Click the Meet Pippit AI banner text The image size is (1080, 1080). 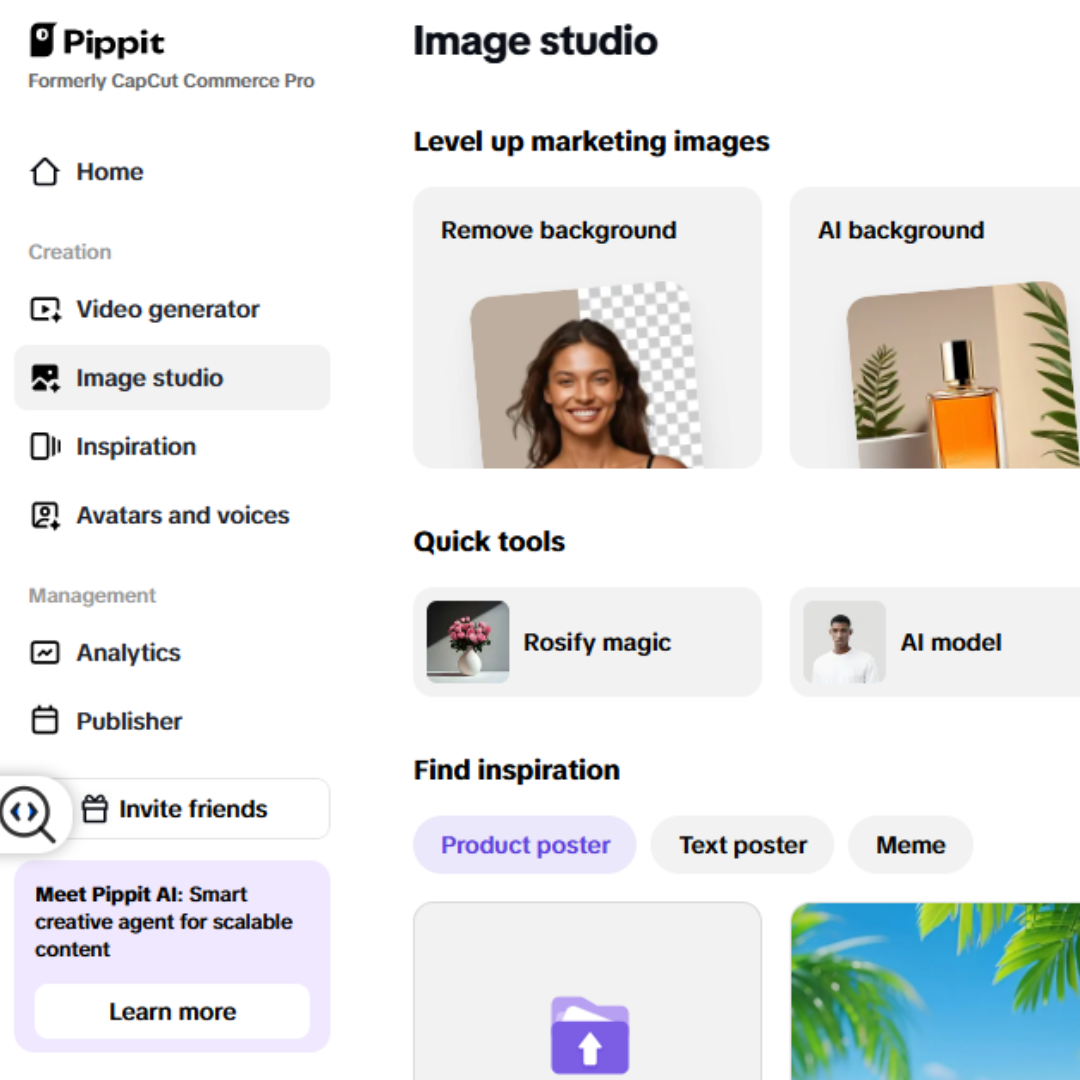pyautogui.click(x=164, y=922)
